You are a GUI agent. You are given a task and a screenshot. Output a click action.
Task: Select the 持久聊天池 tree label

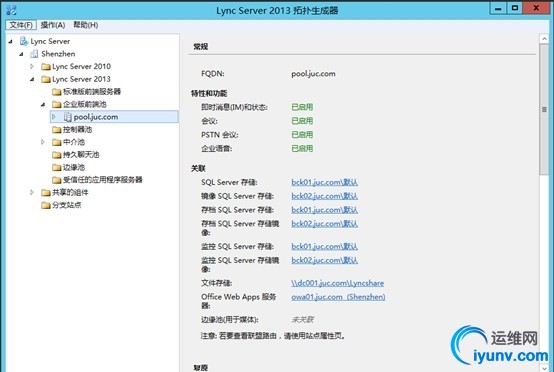click(81, 155)
